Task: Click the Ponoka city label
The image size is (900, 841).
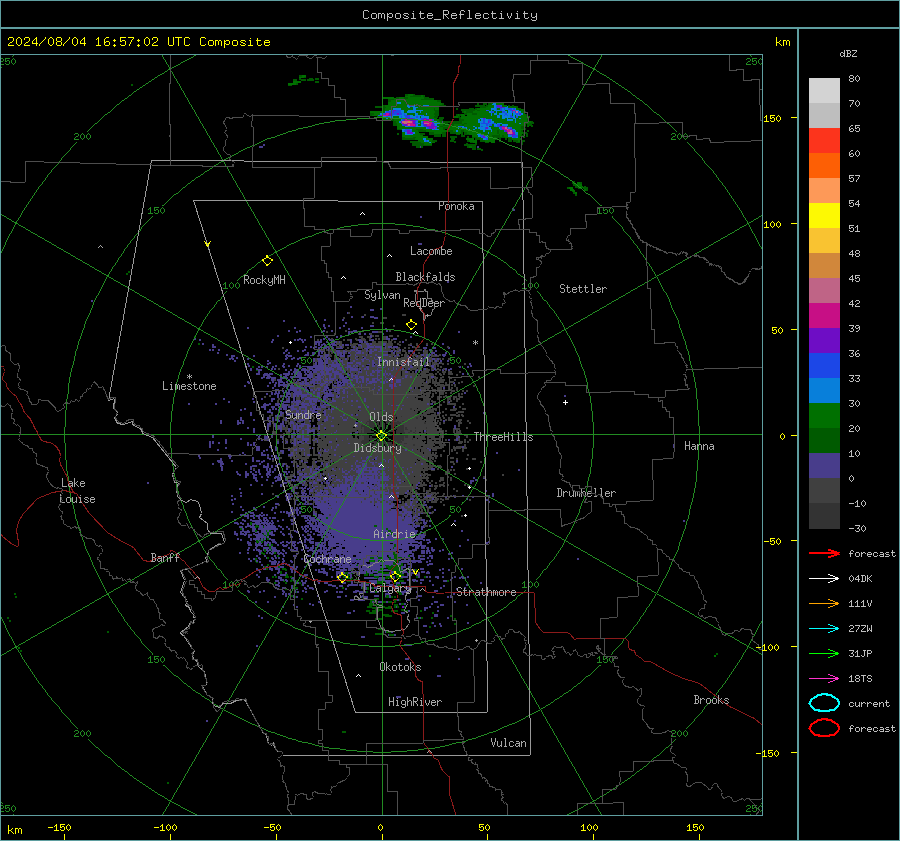Action: click(x=456, y=206)
